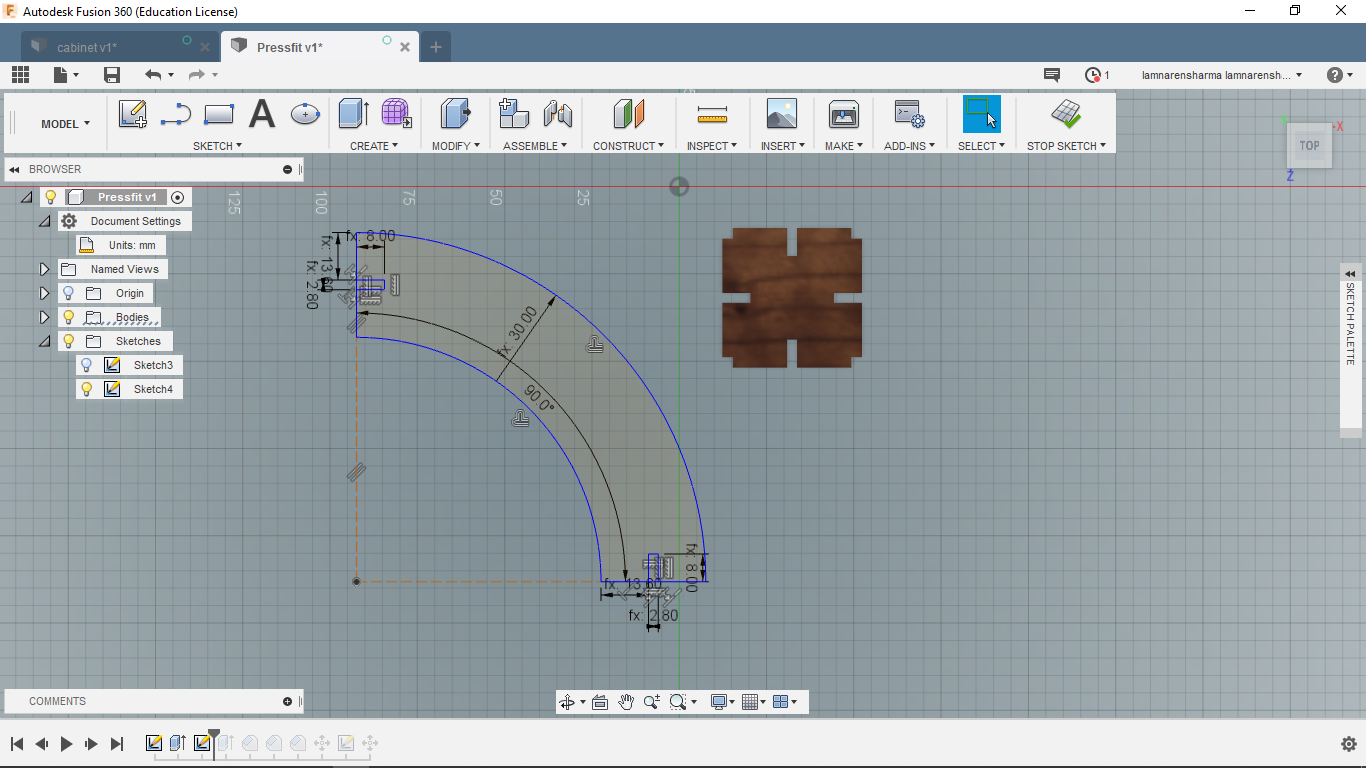1366x768 pixels.
Task: Expand the Named Views tree node
Action: pos(44,269)
